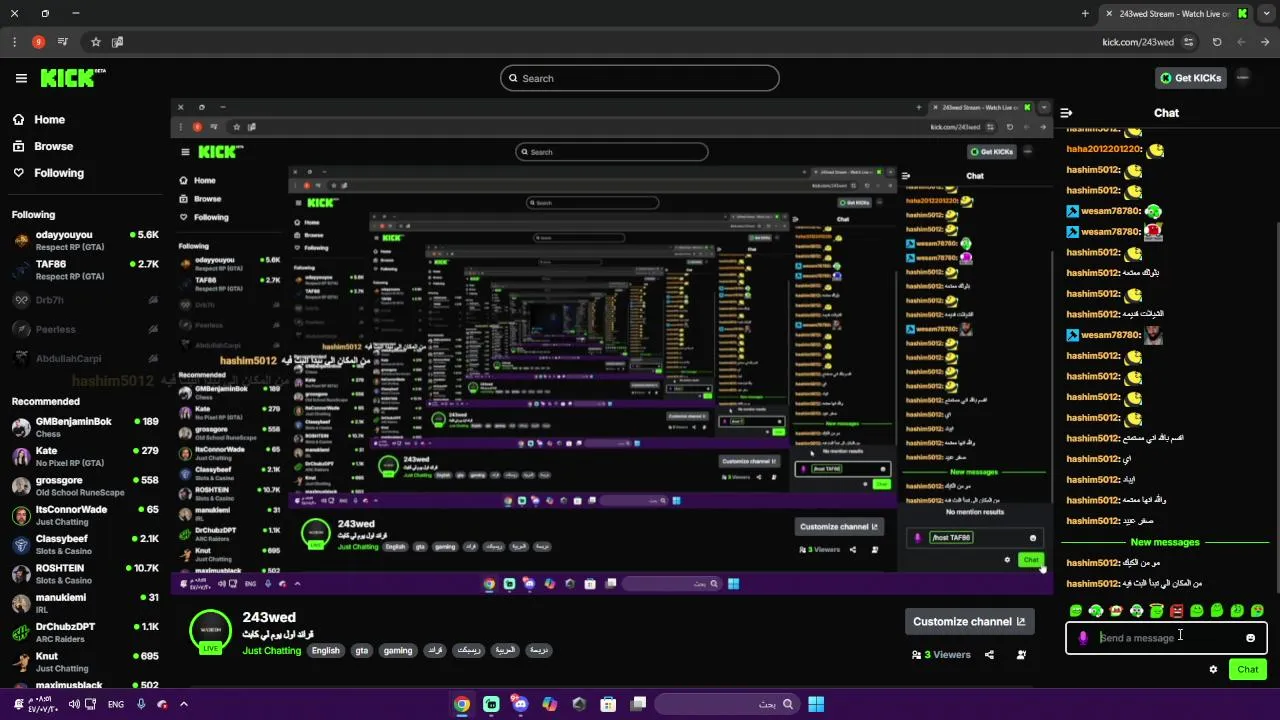The height and width of the screenshot is (720, 1280).
Task: Click the share icon below the stream
Action: (x=989, y=655)
